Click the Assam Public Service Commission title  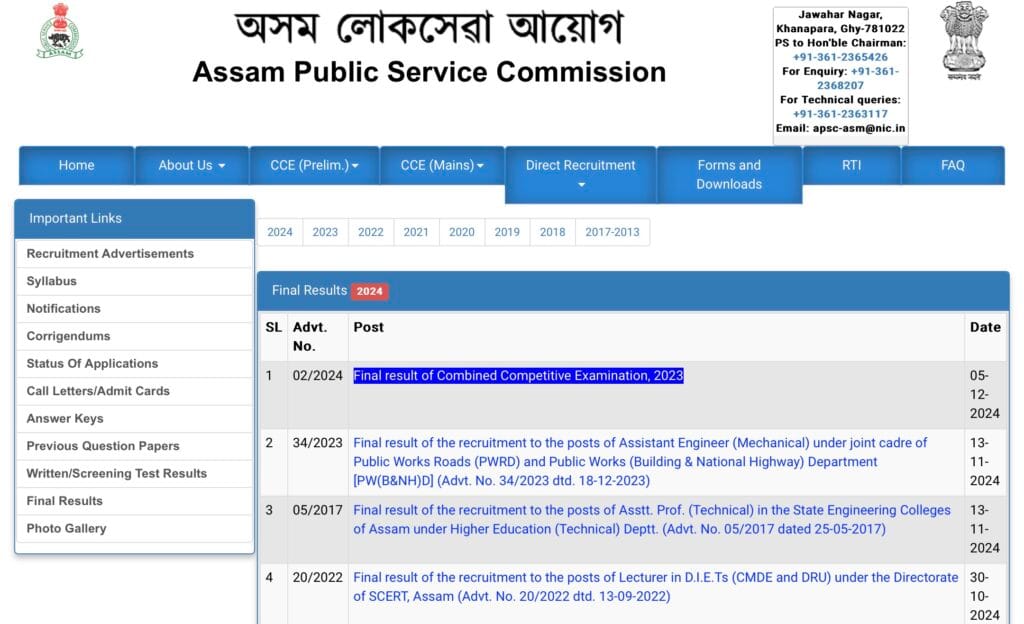click(429, 72)
